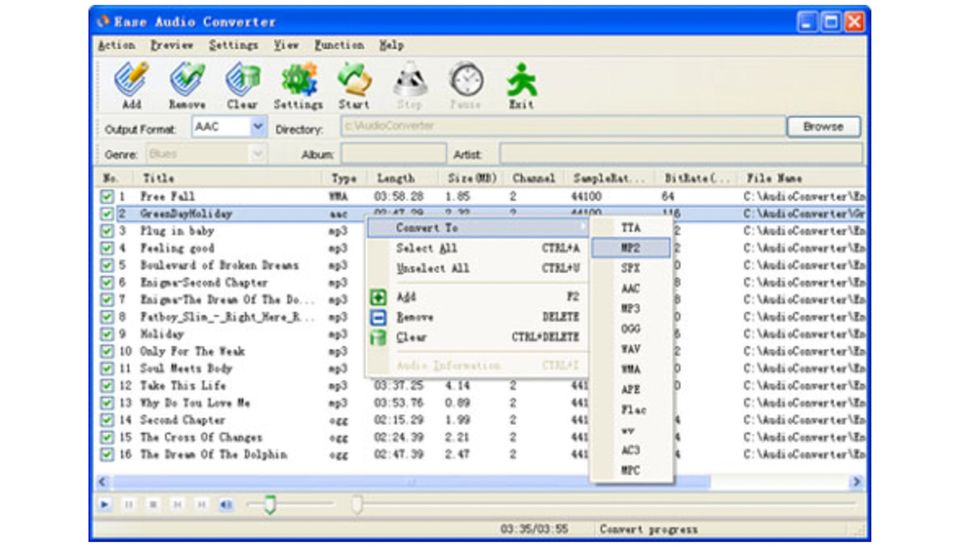Click blue minus icon beside Remove
This screenshot has width=970, height=546.
378,318
